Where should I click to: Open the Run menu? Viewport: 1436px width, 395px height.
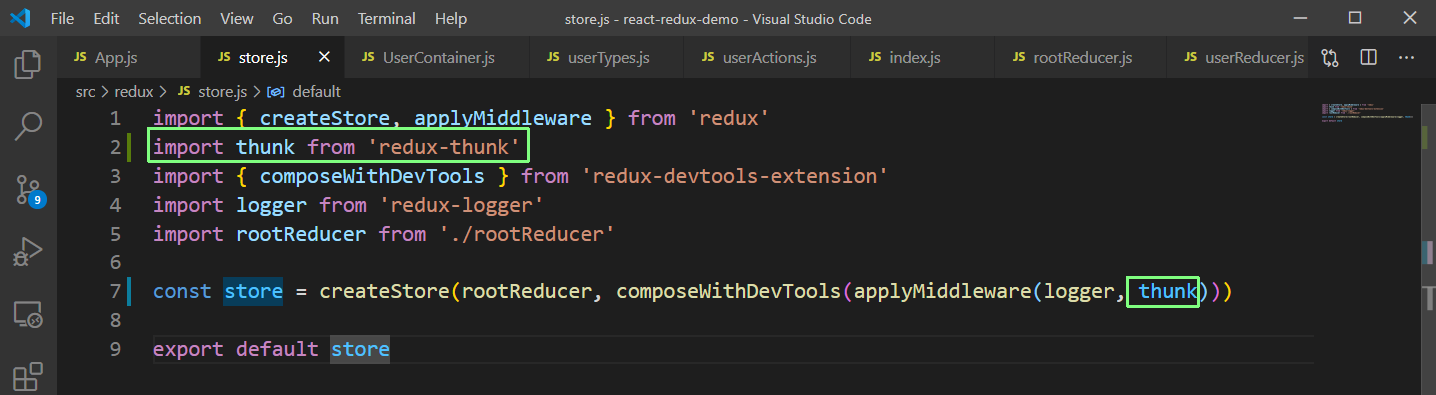pos(325,19)
